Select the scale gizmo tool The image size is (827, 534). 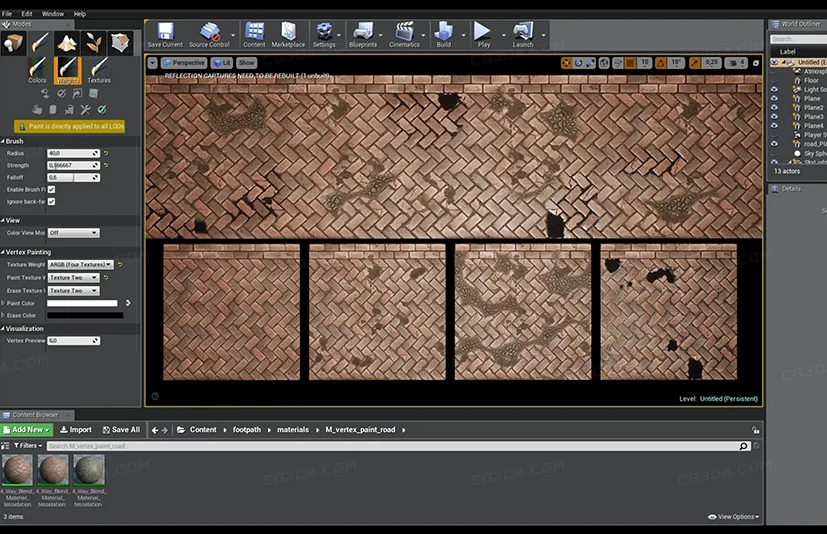[590, 63]
